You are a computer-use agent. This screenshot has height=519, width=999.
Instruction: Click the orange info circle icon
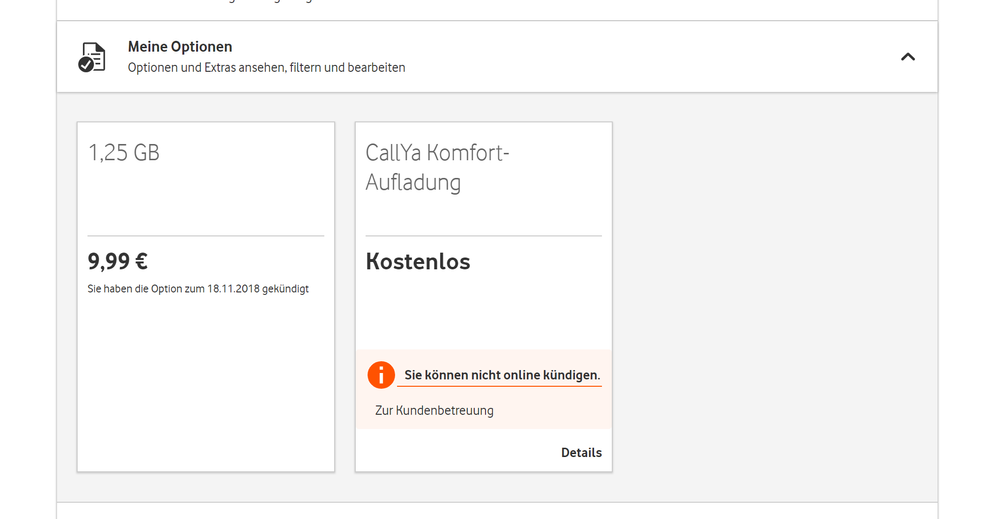tap(381, 375)
